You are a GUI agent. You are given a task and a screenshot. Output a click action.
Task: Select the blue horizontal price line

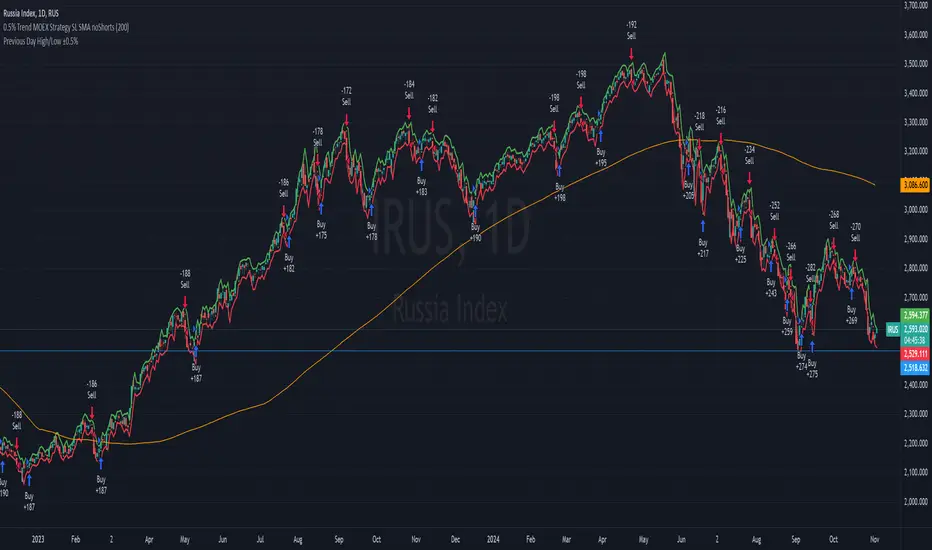pyautogui.click(x=449, y=351)
